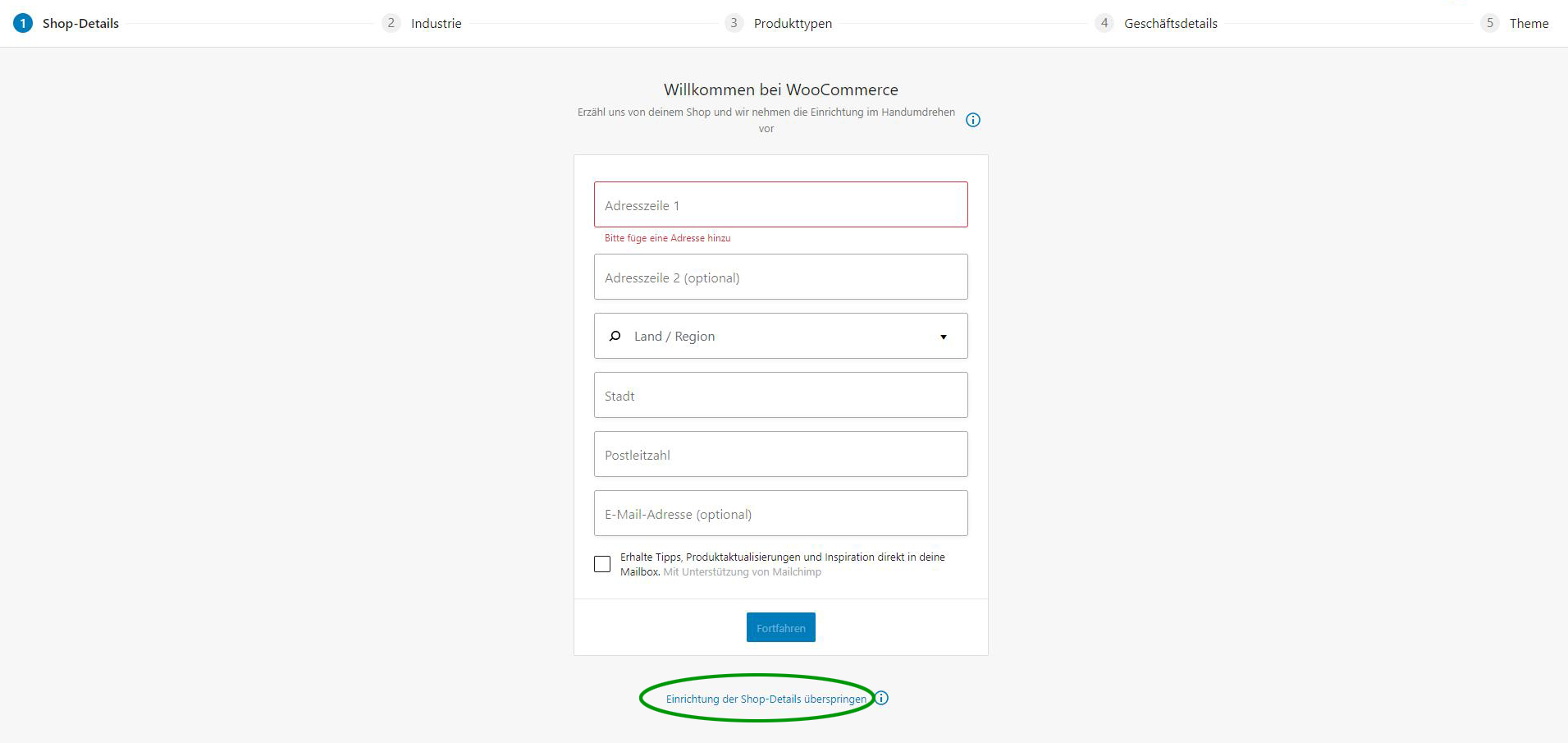Expand the Land / Region dropdown arrow

pos(944,337)
